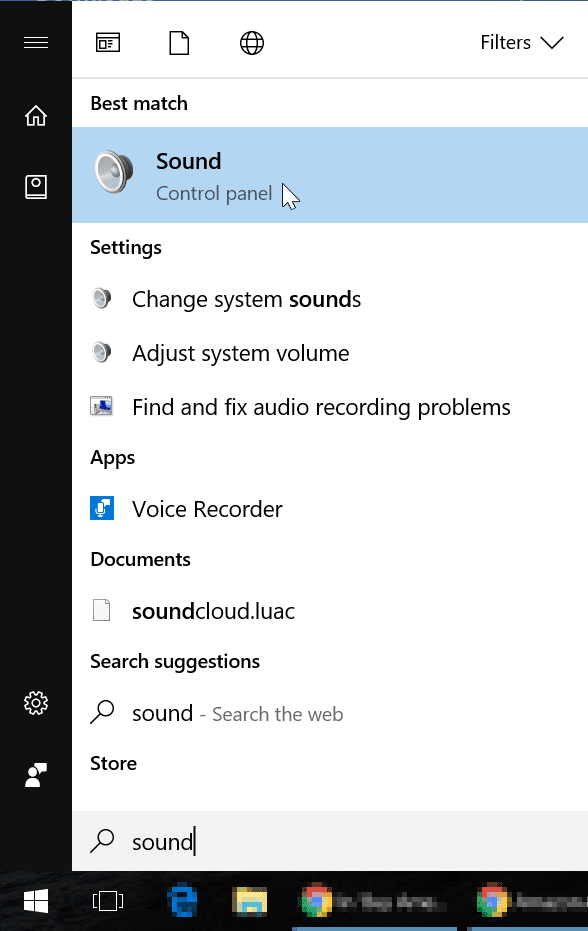Image resolution: width=588 pixels, height=931 pixels.
Task: Click inside the search input field
Action: (300, 842)
